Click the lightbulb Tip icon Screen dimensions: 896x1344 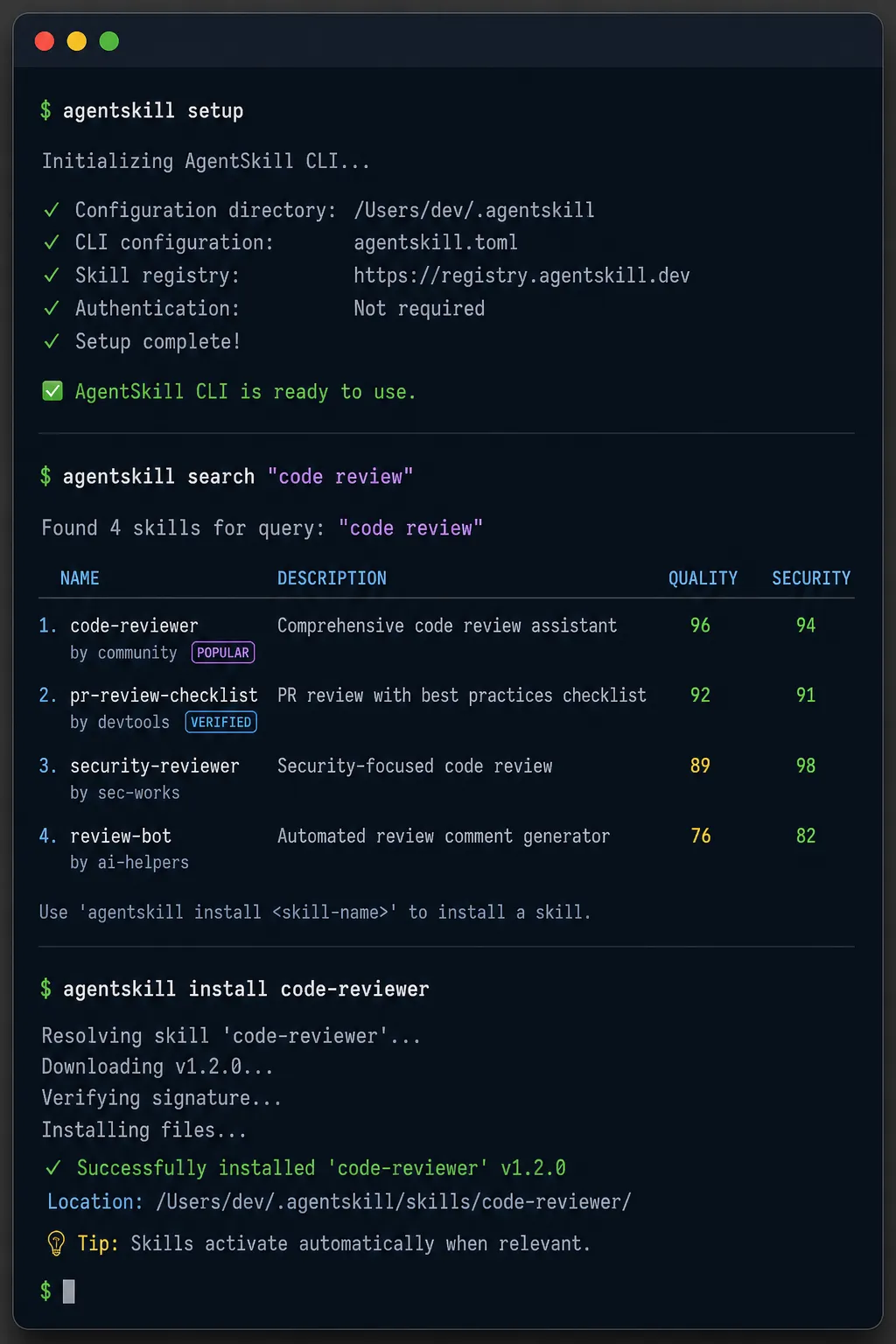(x=55, y=1243)
